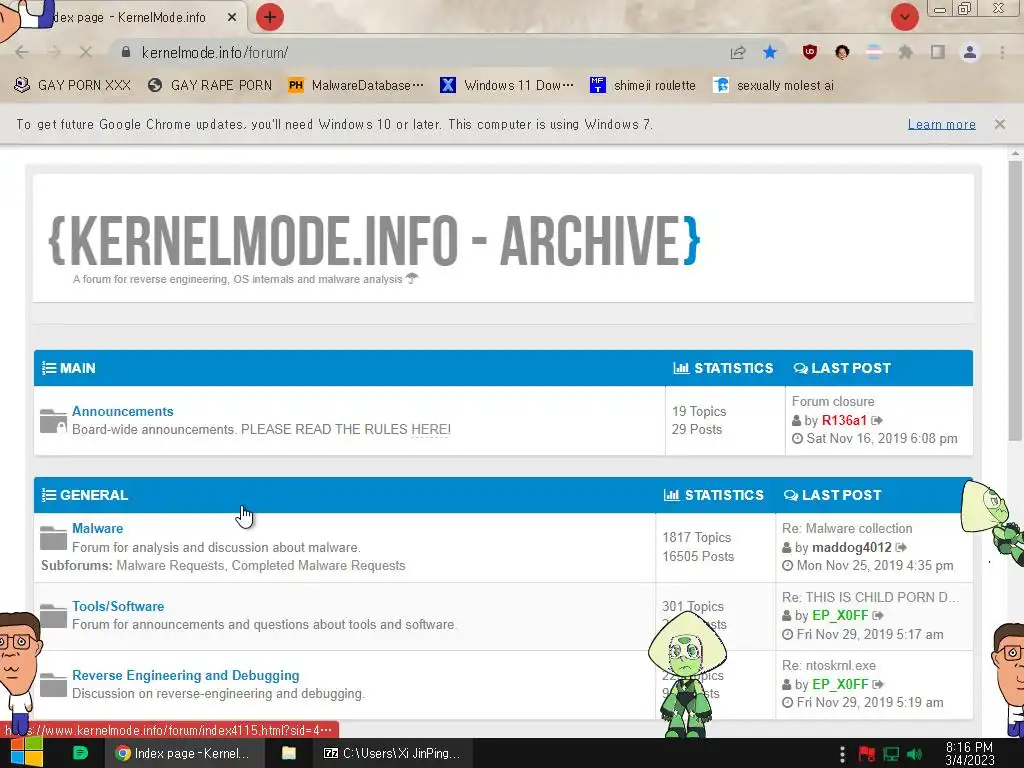Open the network tray icon
Screen dimensions: 1024x768
pyautogui.click(x=891, y=754)
